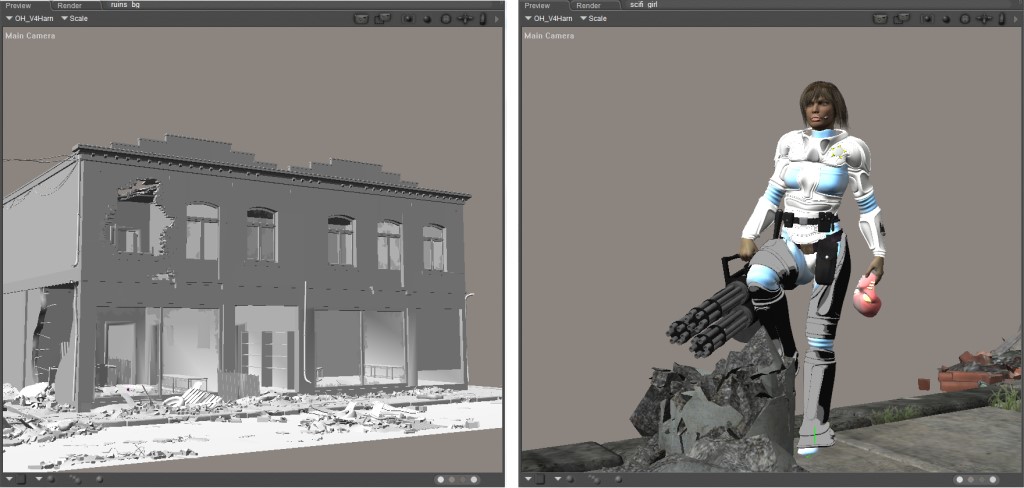This screenshot has width=1024, height=488.
Task: Click the first sphere icon in ruins_bg bottom bar
Action: (51, 479)
